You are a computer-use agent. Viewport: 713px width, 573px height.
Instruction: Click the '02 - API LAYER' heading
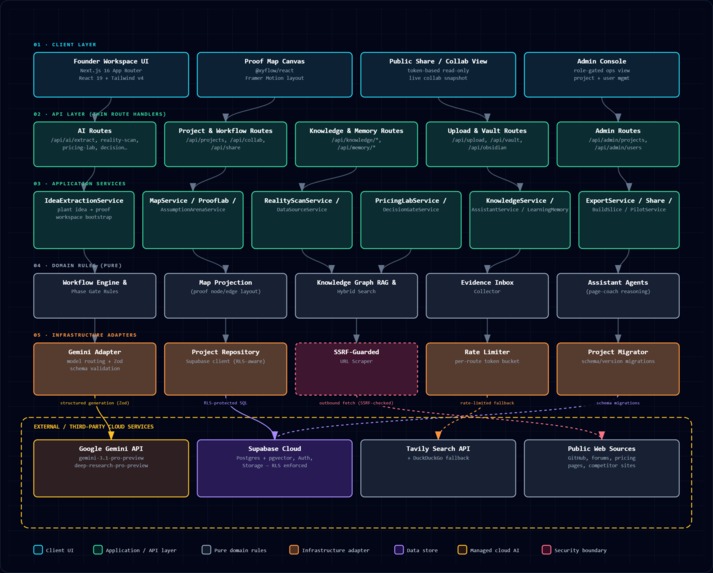[x=100, y=114]
